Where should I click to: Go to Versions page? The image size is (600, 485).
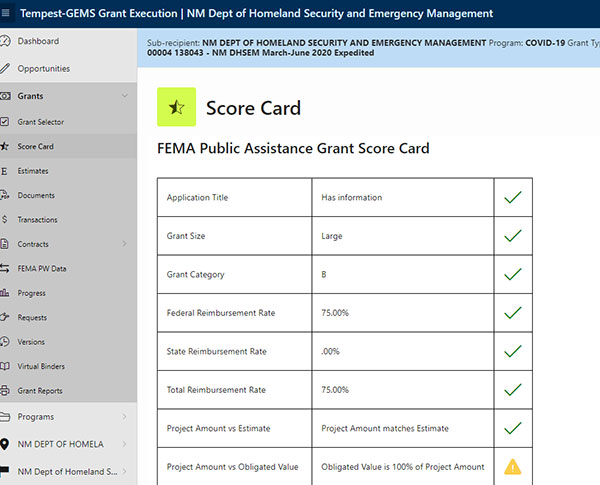tap(31, 342)
